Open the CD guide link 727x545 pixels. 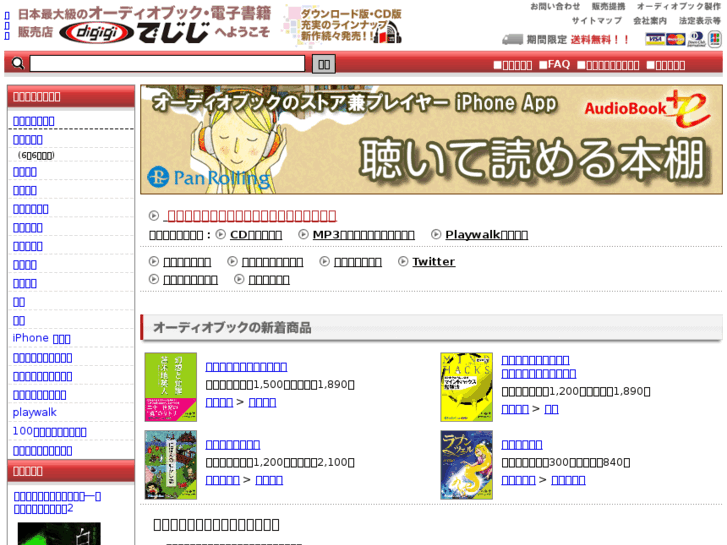256,235
